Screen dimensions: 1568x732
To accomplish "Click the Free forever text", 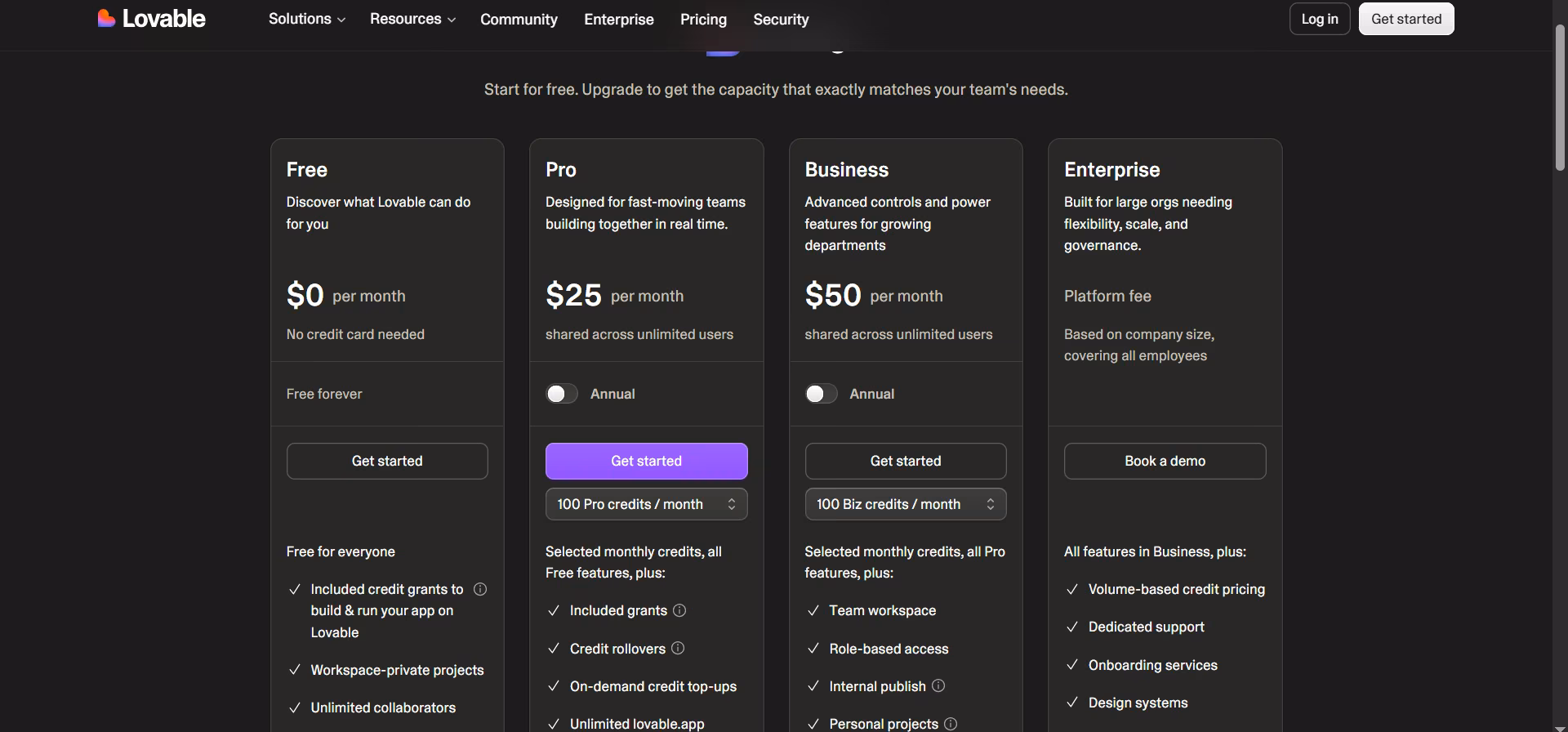I will [324, 394].
